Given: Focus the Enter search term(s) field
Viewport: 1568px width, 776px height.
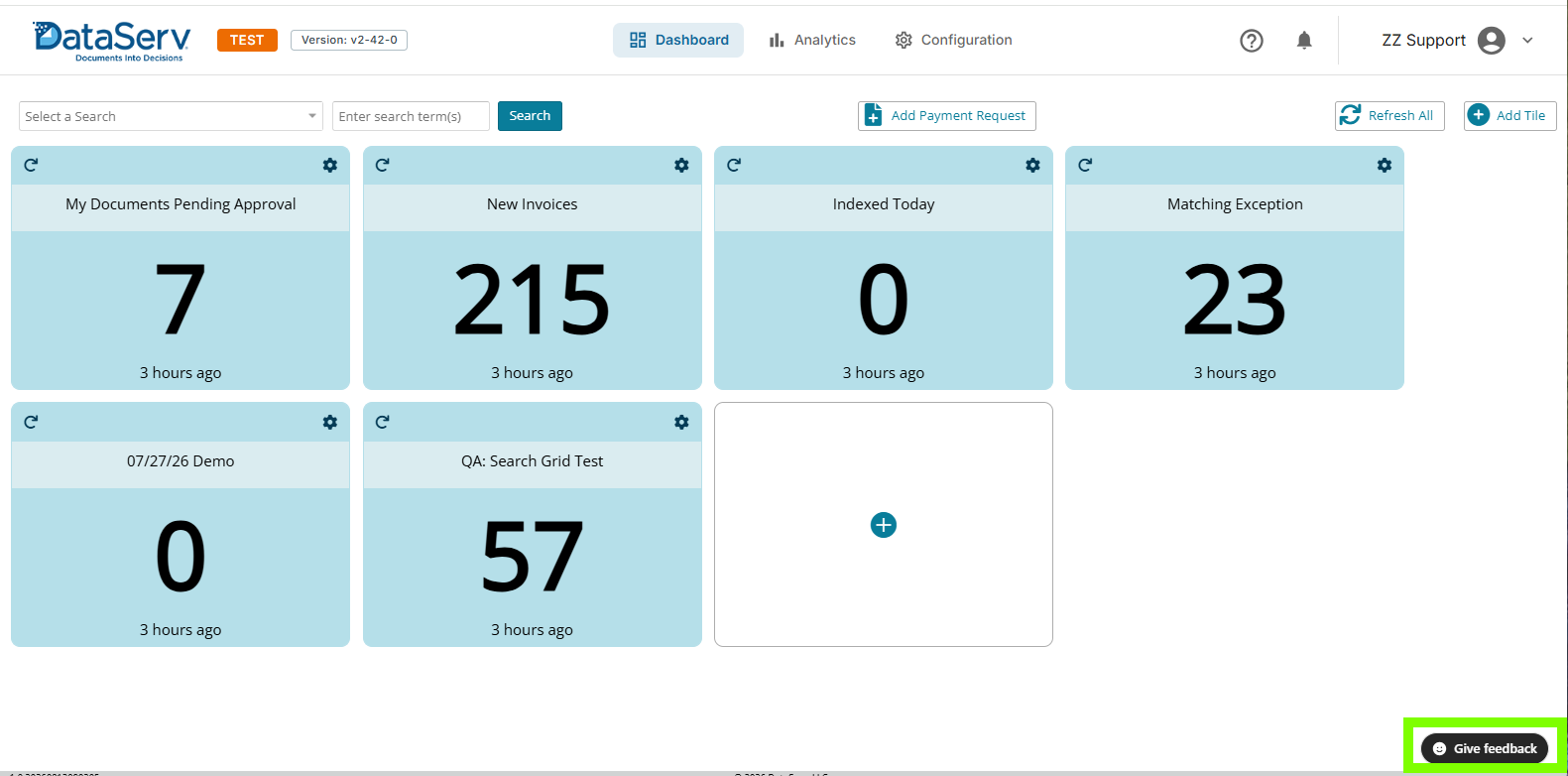Looking at the screenshot, I should tap(411, 116).
